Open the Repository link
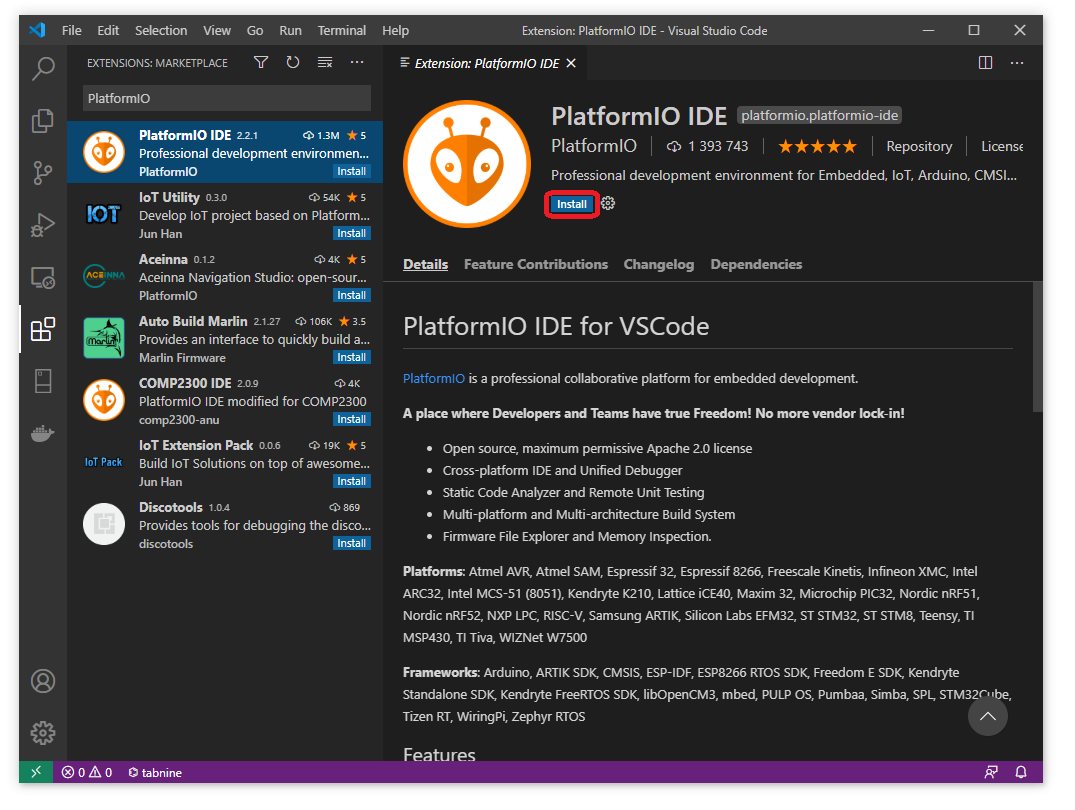The height and width of the screenshot is (810, 1075). [x=919, y=146]
